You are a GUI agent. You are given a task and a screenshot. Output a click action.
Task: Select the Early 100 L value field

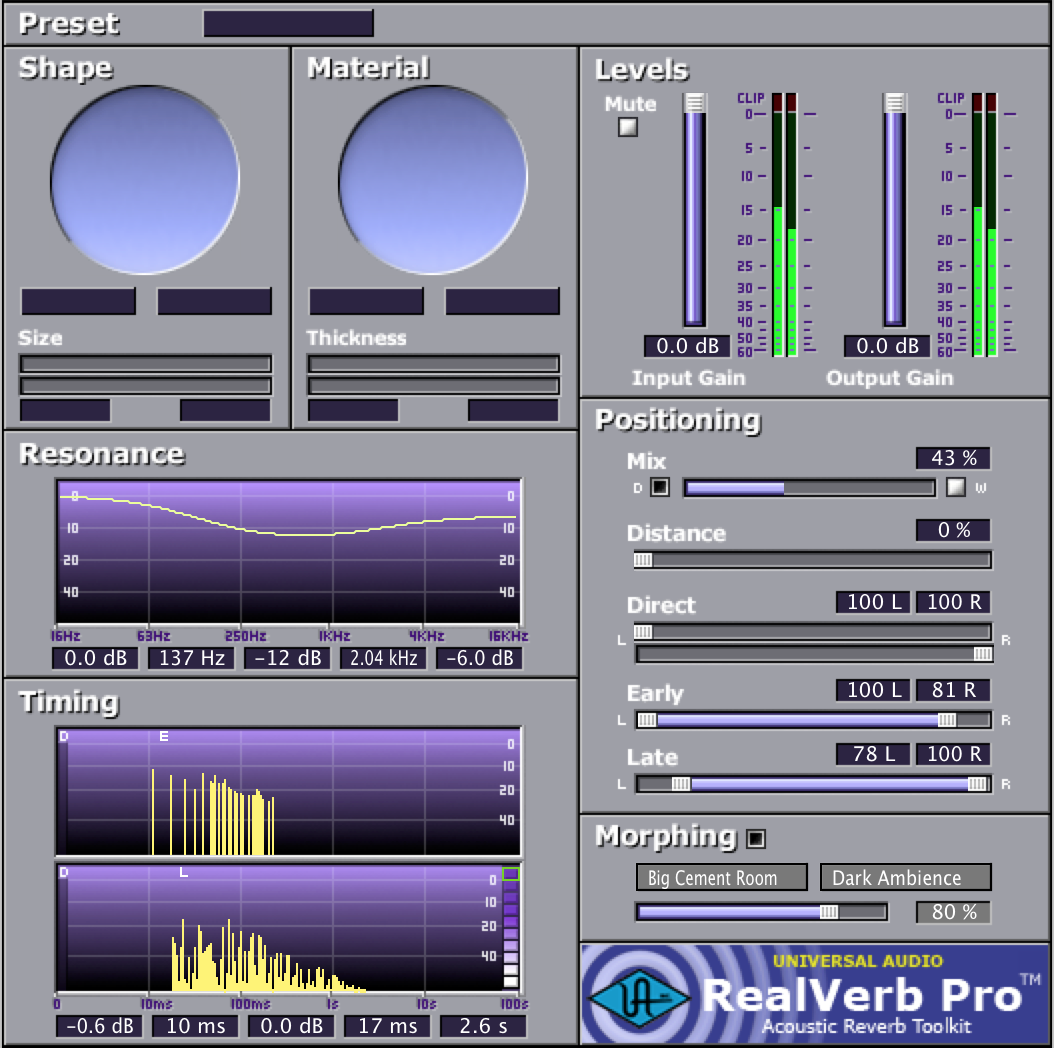[873, 690]
